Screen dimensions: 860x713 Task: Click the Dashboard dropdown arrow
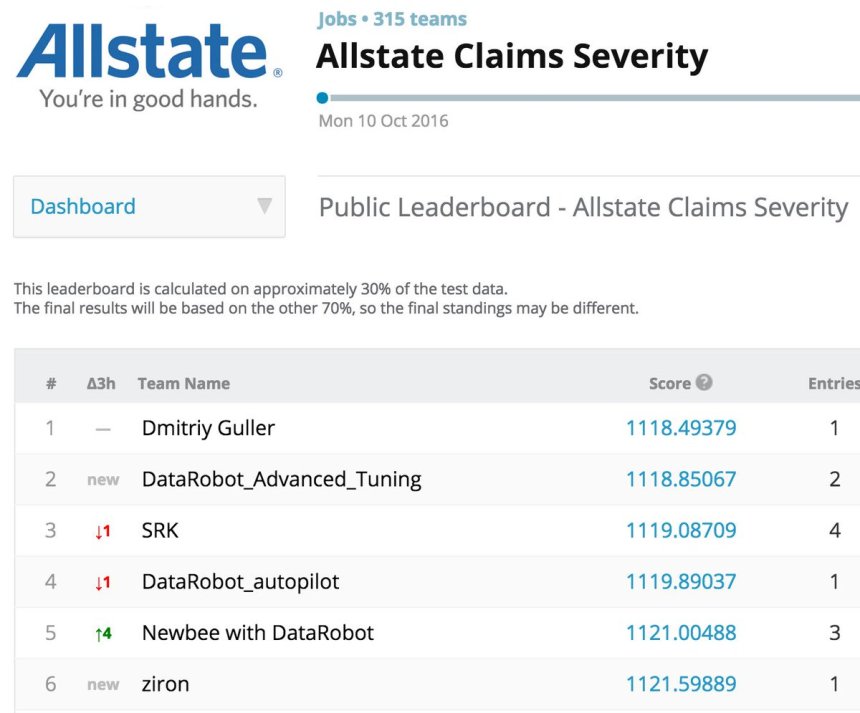tap(264, 206)
